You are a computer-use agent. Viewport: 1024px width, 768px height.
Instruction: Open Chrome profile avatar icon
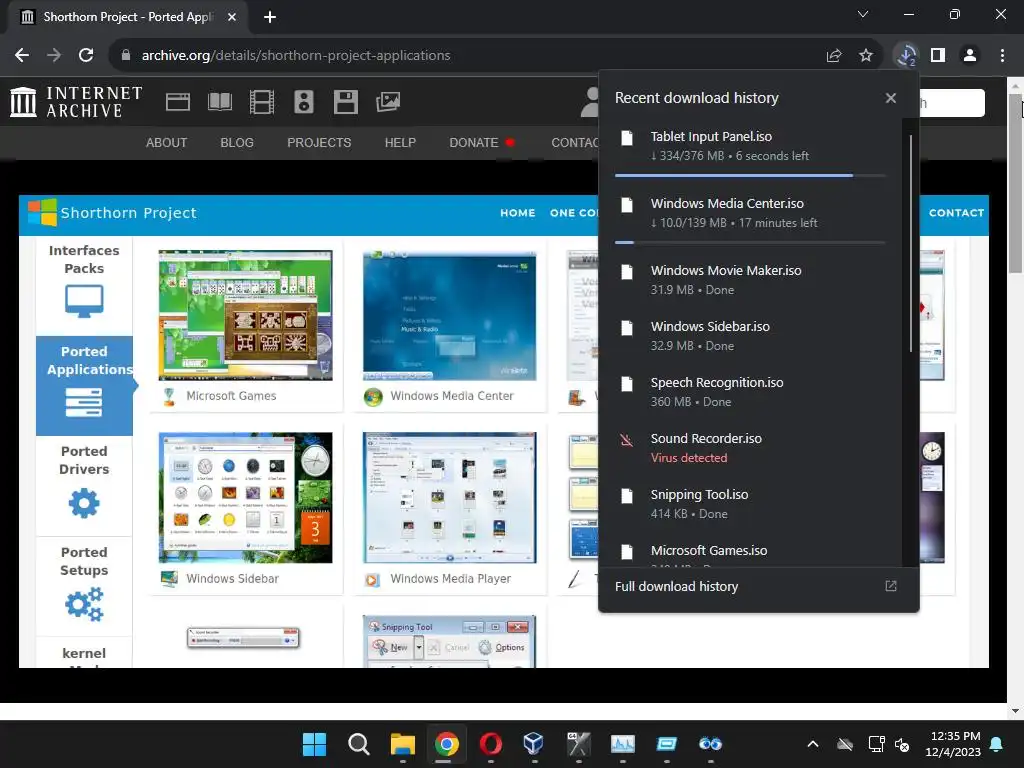coord(970,56)
